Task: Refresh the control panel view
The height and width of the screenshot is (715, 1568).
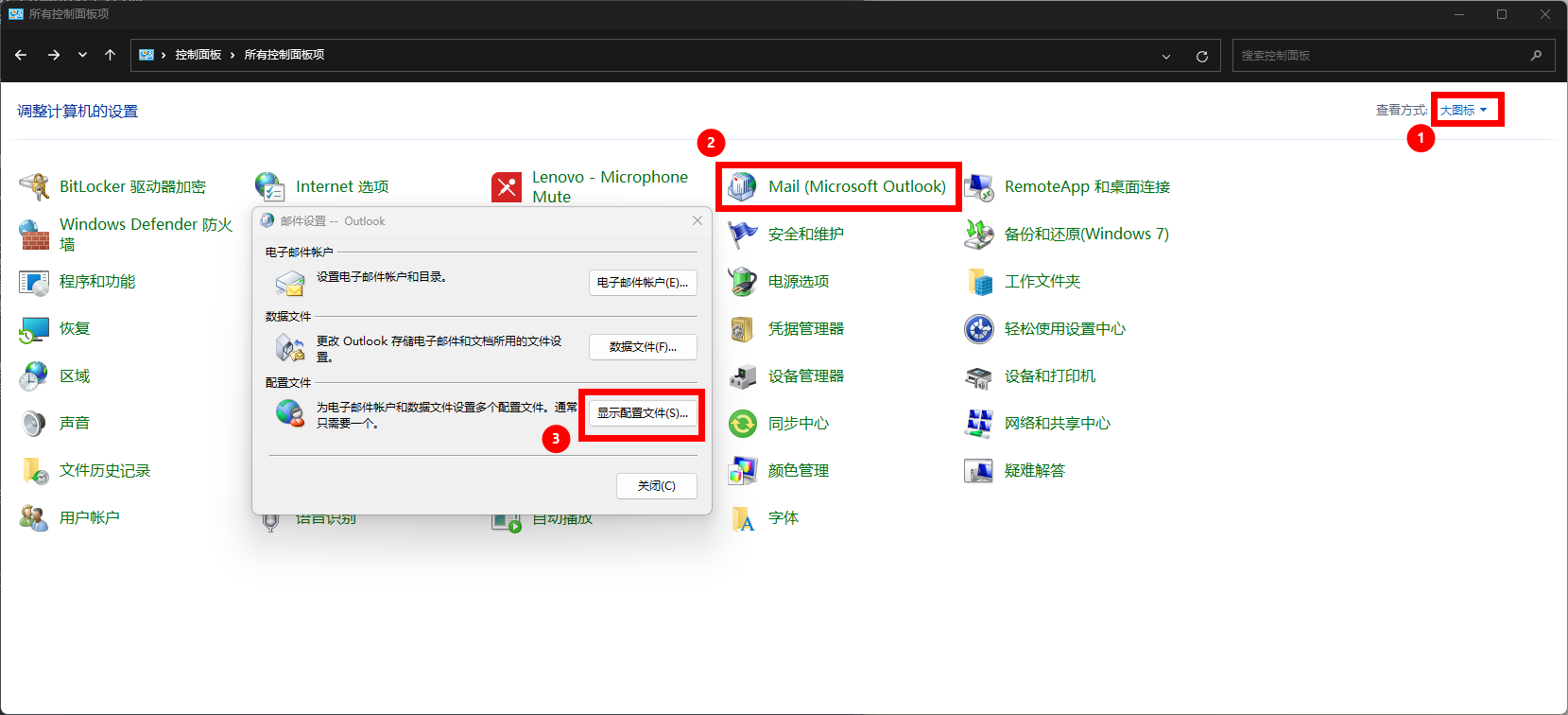Action: 1201,56
